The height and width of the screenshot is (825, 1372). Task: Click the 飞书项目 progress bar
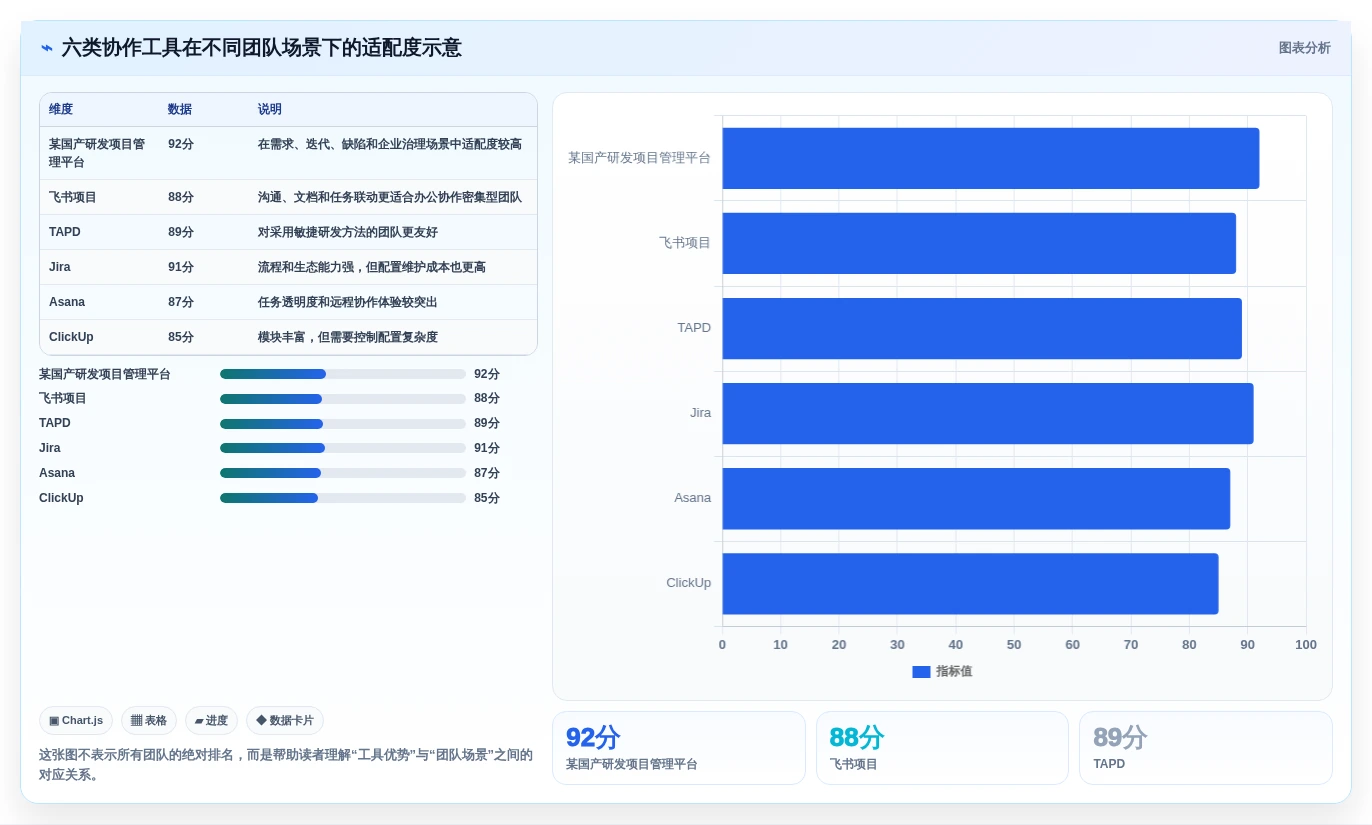tap(343, 399)
